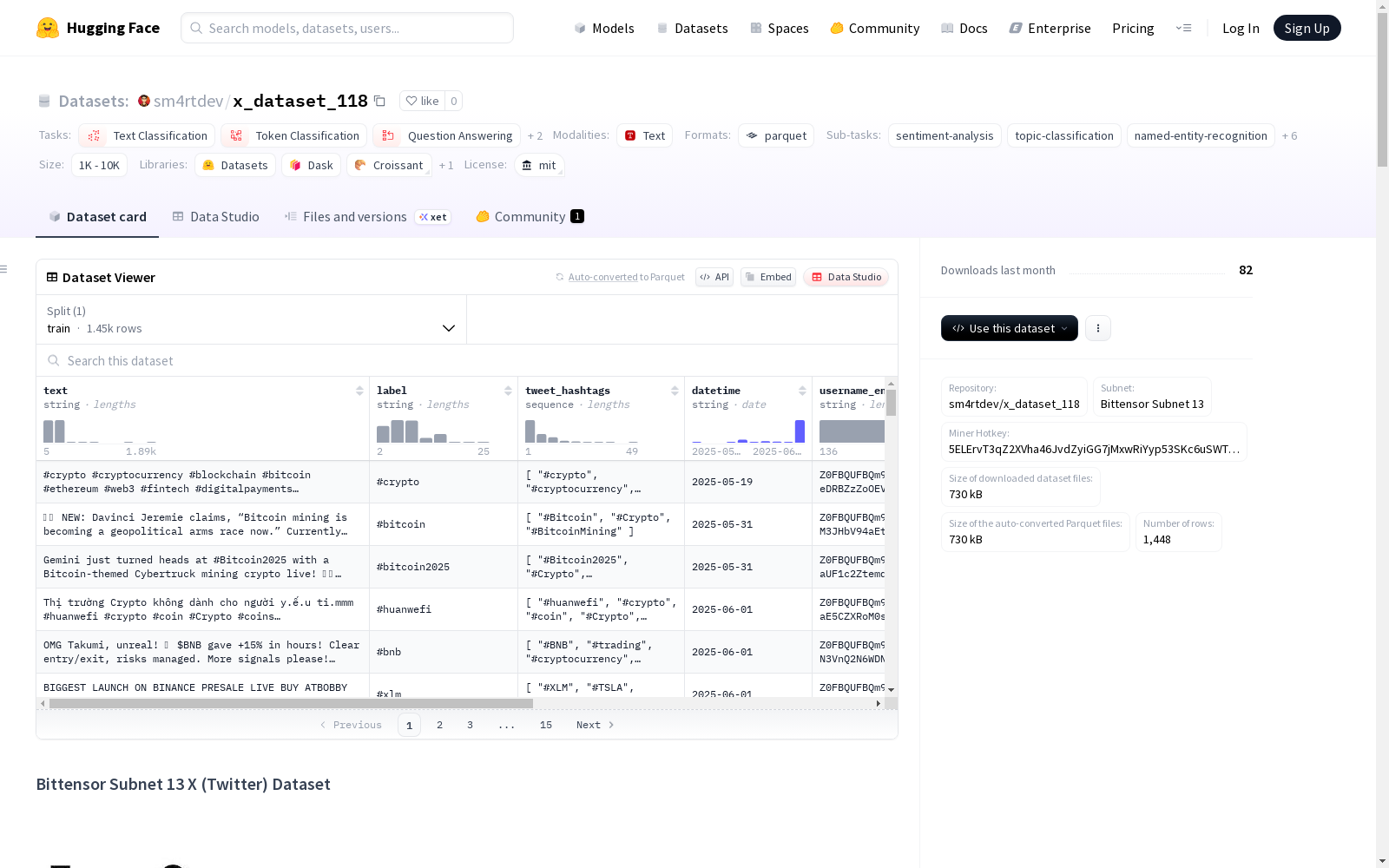Sort the datetime column
Image resolution: width=1389 pixels, height=868 pixels.
802,391
